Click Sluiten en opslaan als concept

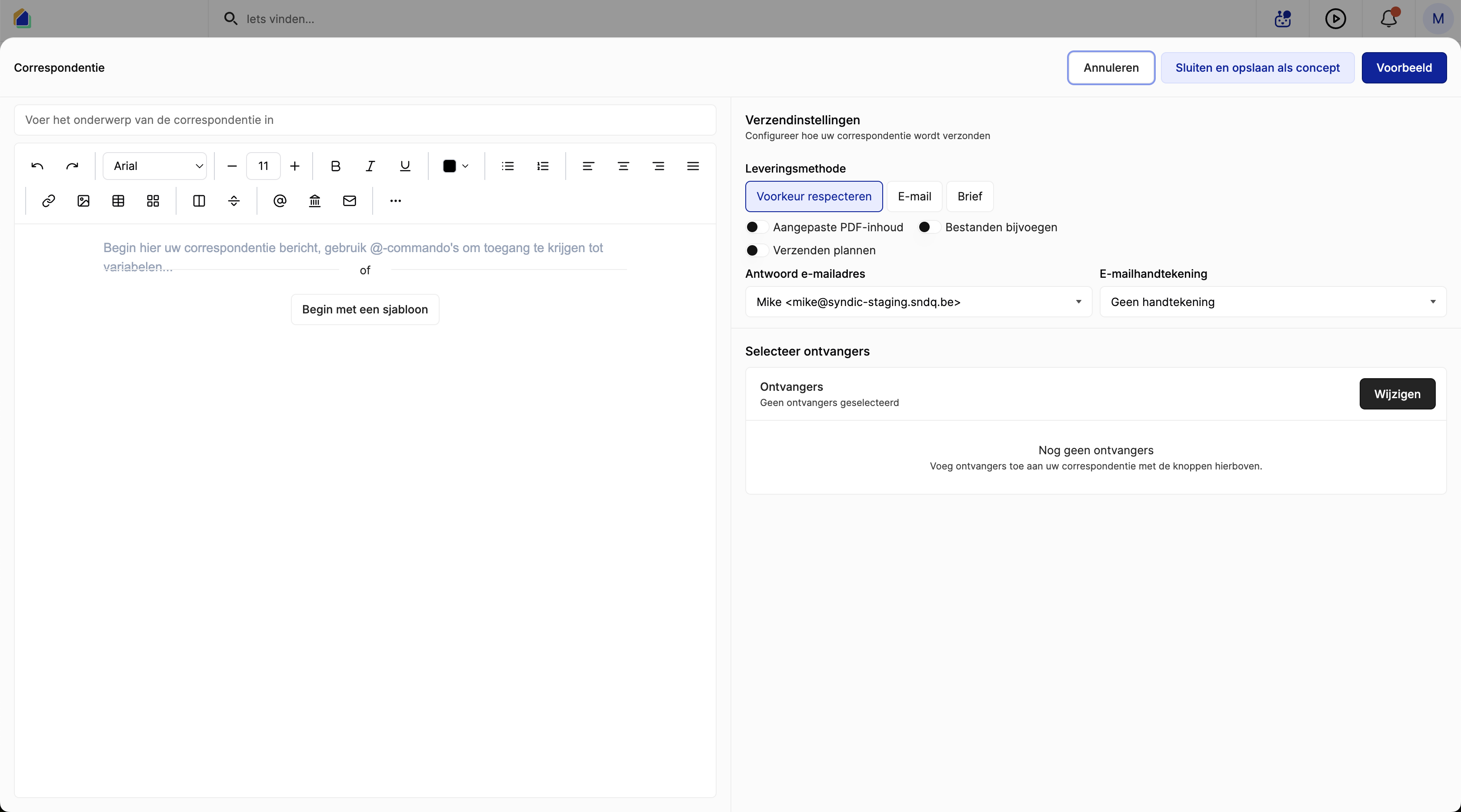click(1258, 68)
